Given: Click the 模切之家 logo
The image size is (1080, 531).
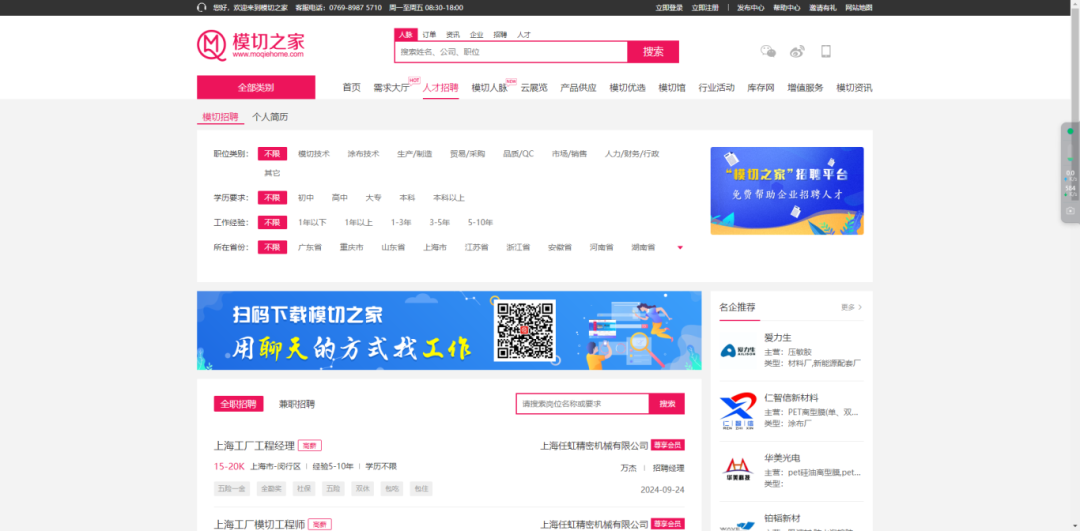Looking at the screenshot, I should [250, 46].
